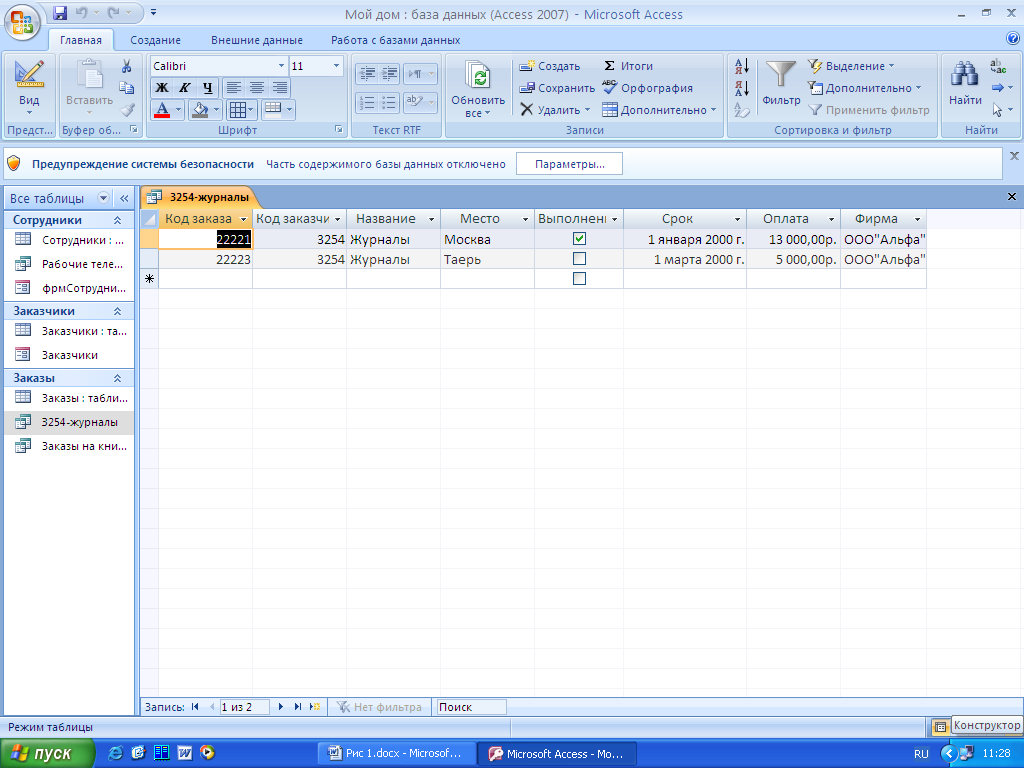Image resolution: width=1024 pixels, height=768 pixels.
Task: Open Фирма column filter dropdown
Action: tap(918, 219)
